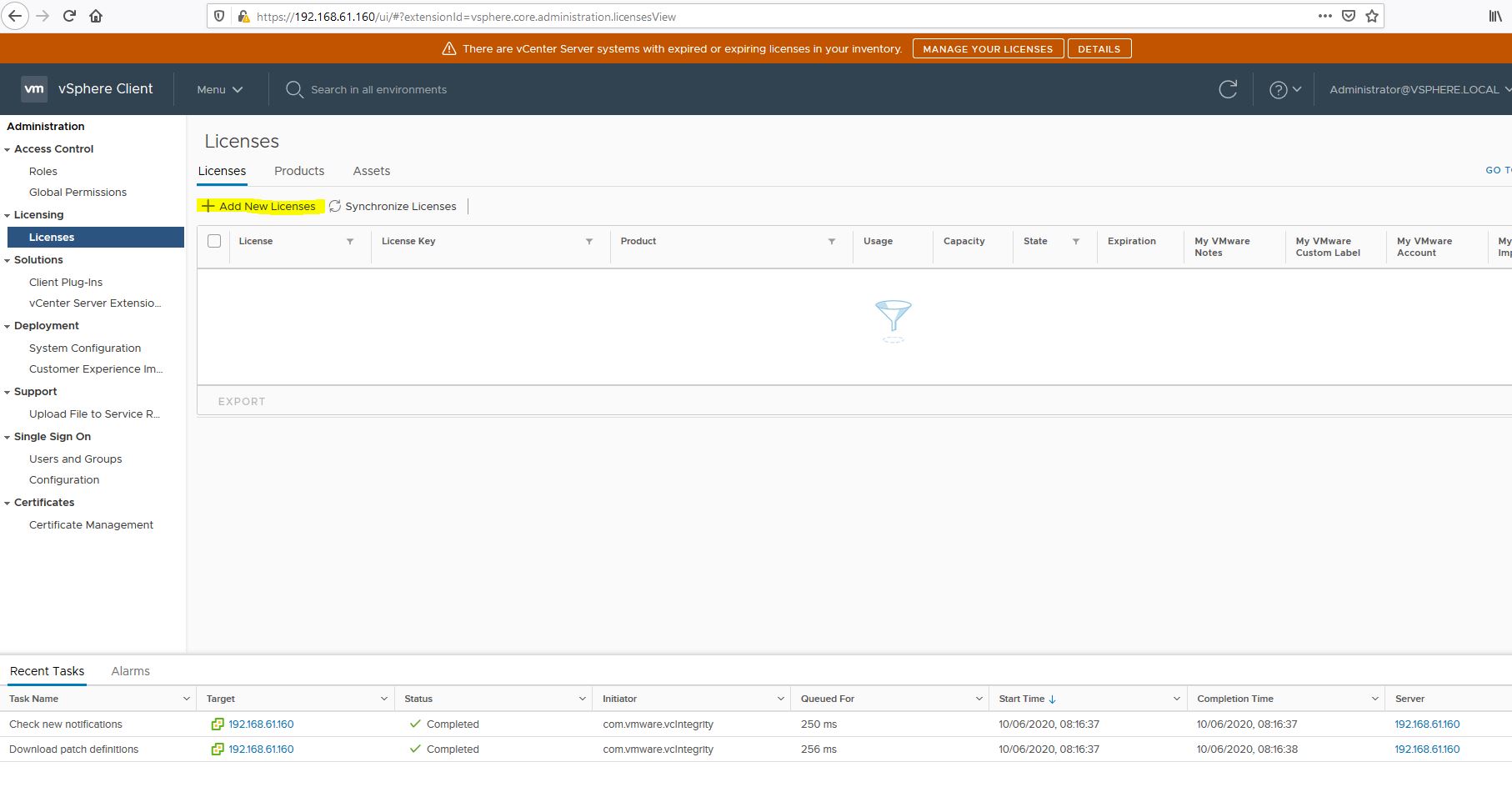Filter the State column
1512x807 pixels.
tap(1076, 242)
